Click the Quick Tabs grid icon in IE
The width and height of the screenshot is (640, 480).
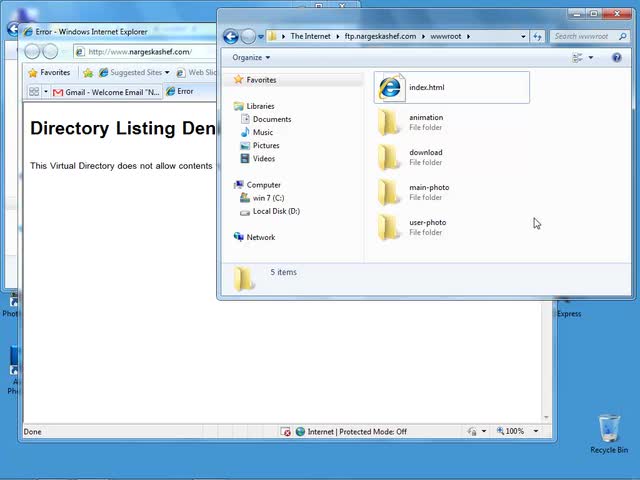(x=34, y=92)
